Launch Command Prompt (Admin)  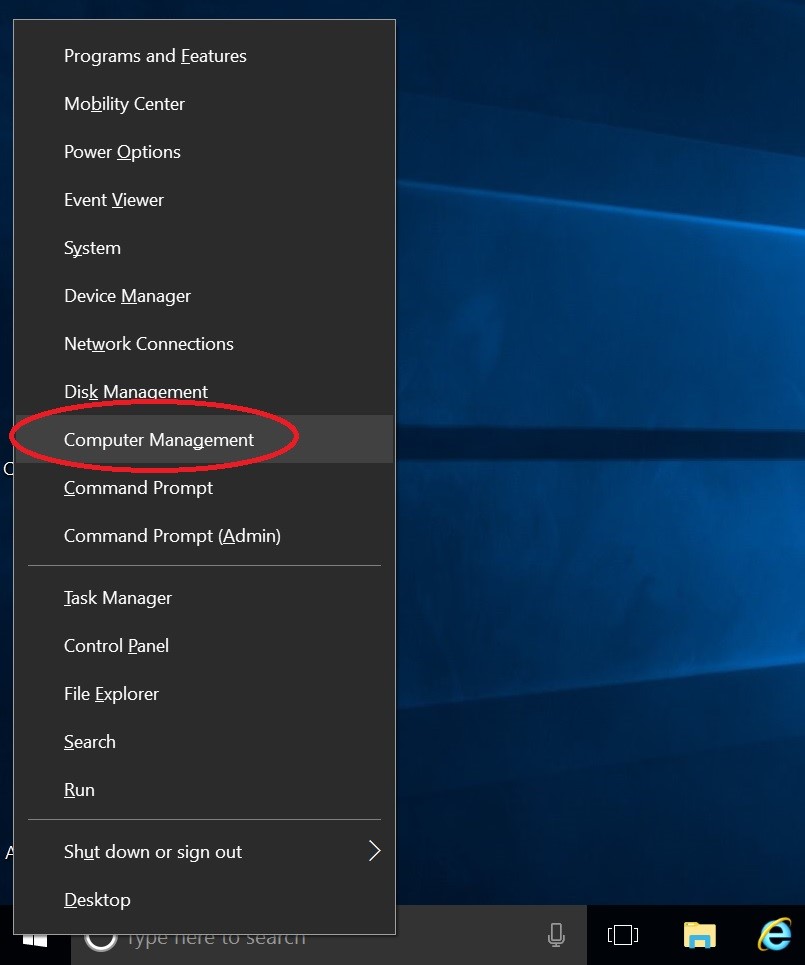tap(172, 536)
